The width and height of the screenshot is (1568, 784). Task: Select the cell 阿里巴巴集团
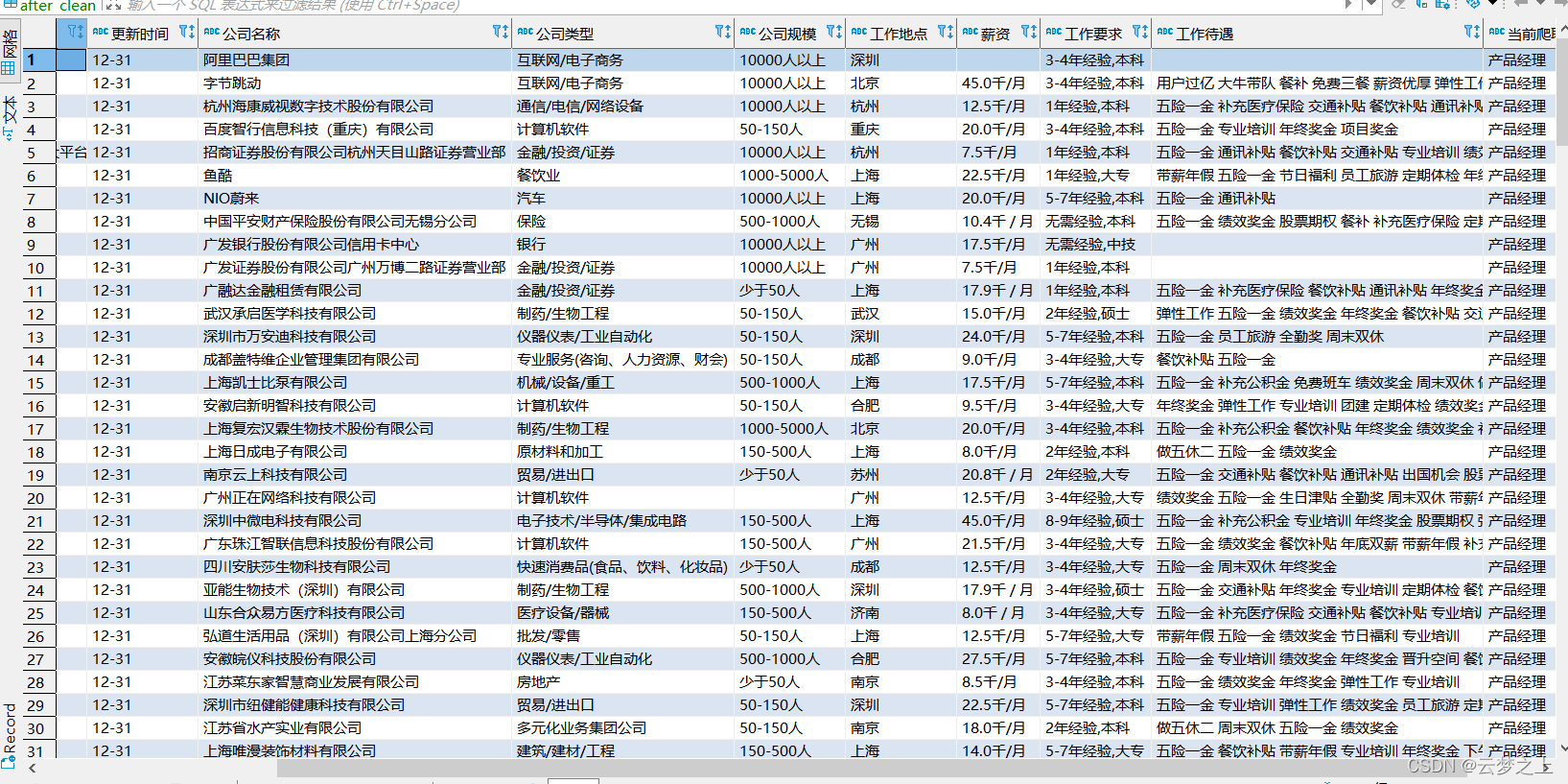[355, 59]
